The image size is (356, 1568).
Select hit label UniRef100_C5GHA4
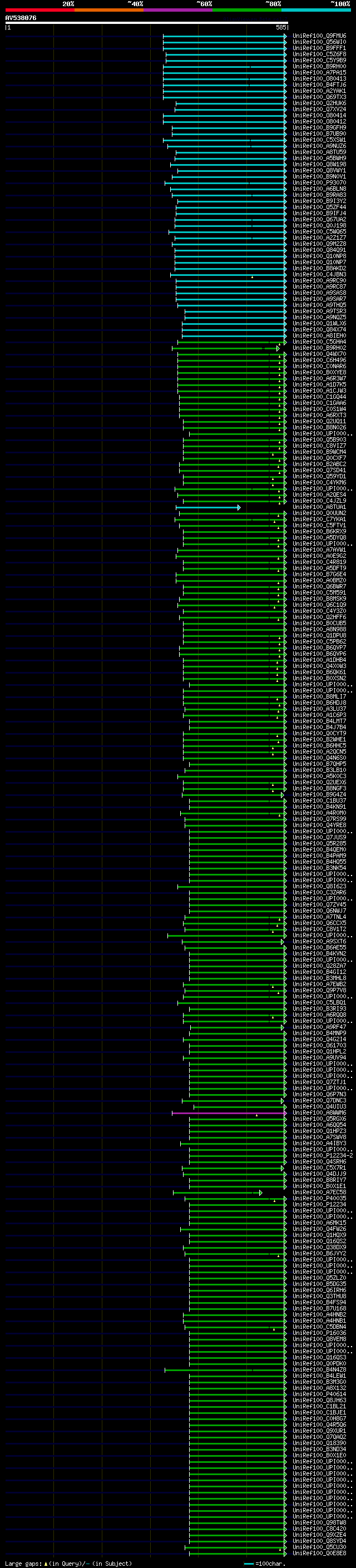point(319,342)
